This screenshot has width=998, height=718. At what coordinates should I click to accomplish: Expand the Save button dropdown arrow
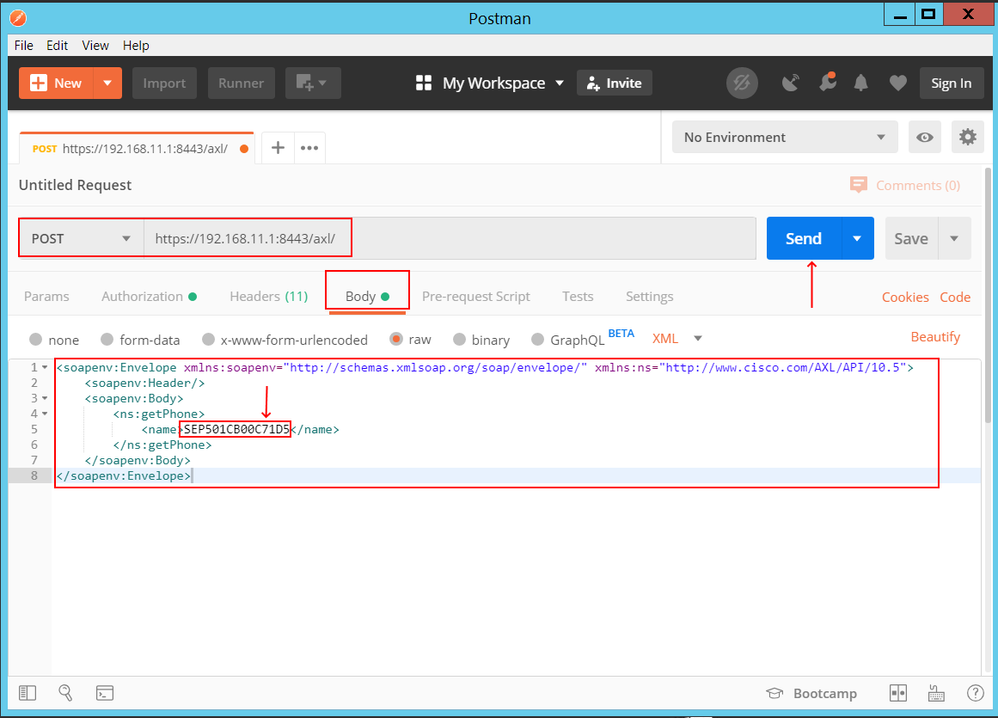pyautogui.click(x=954, y=238)
